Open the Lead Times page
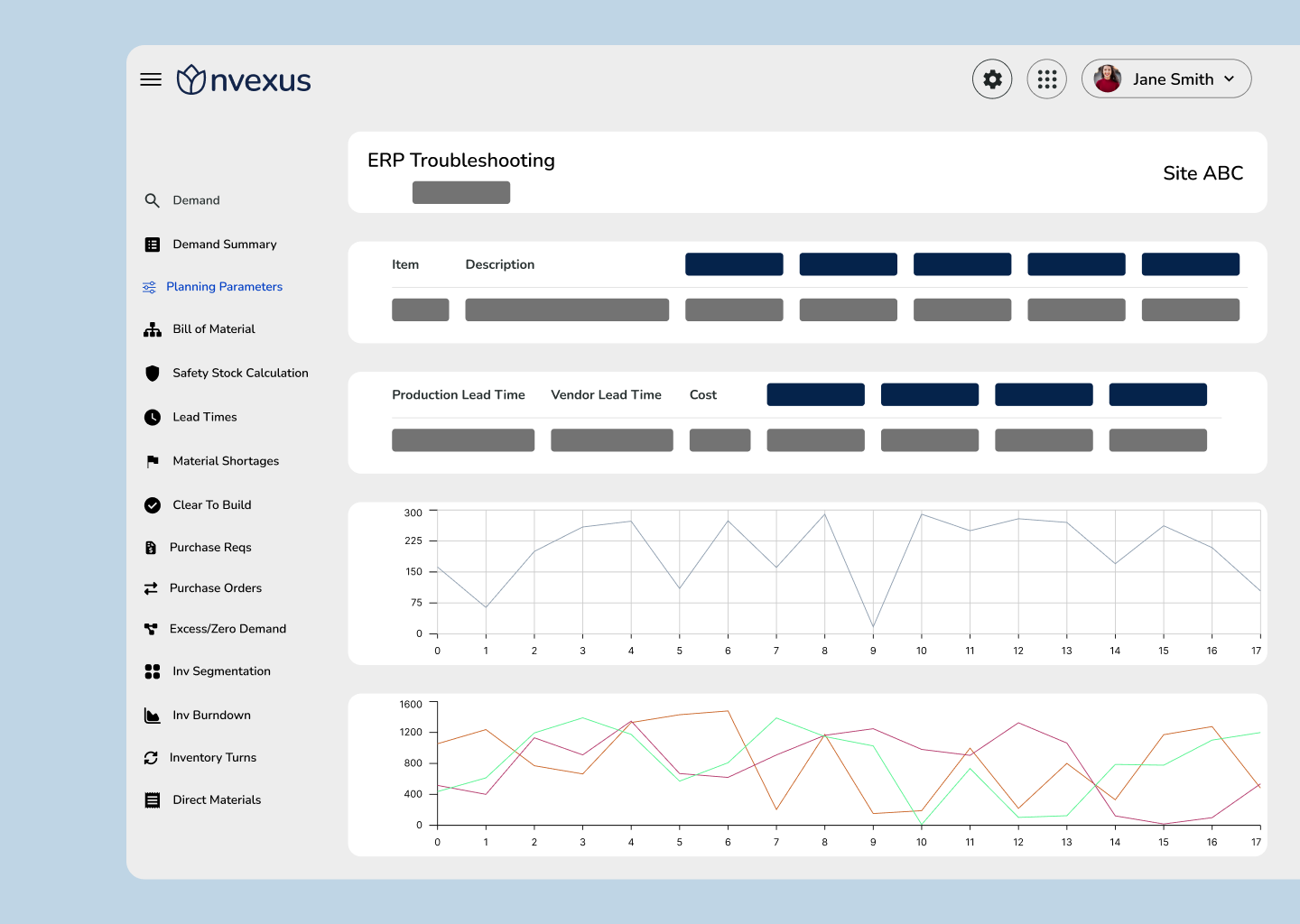1300x924 pixels. (205, 417)
